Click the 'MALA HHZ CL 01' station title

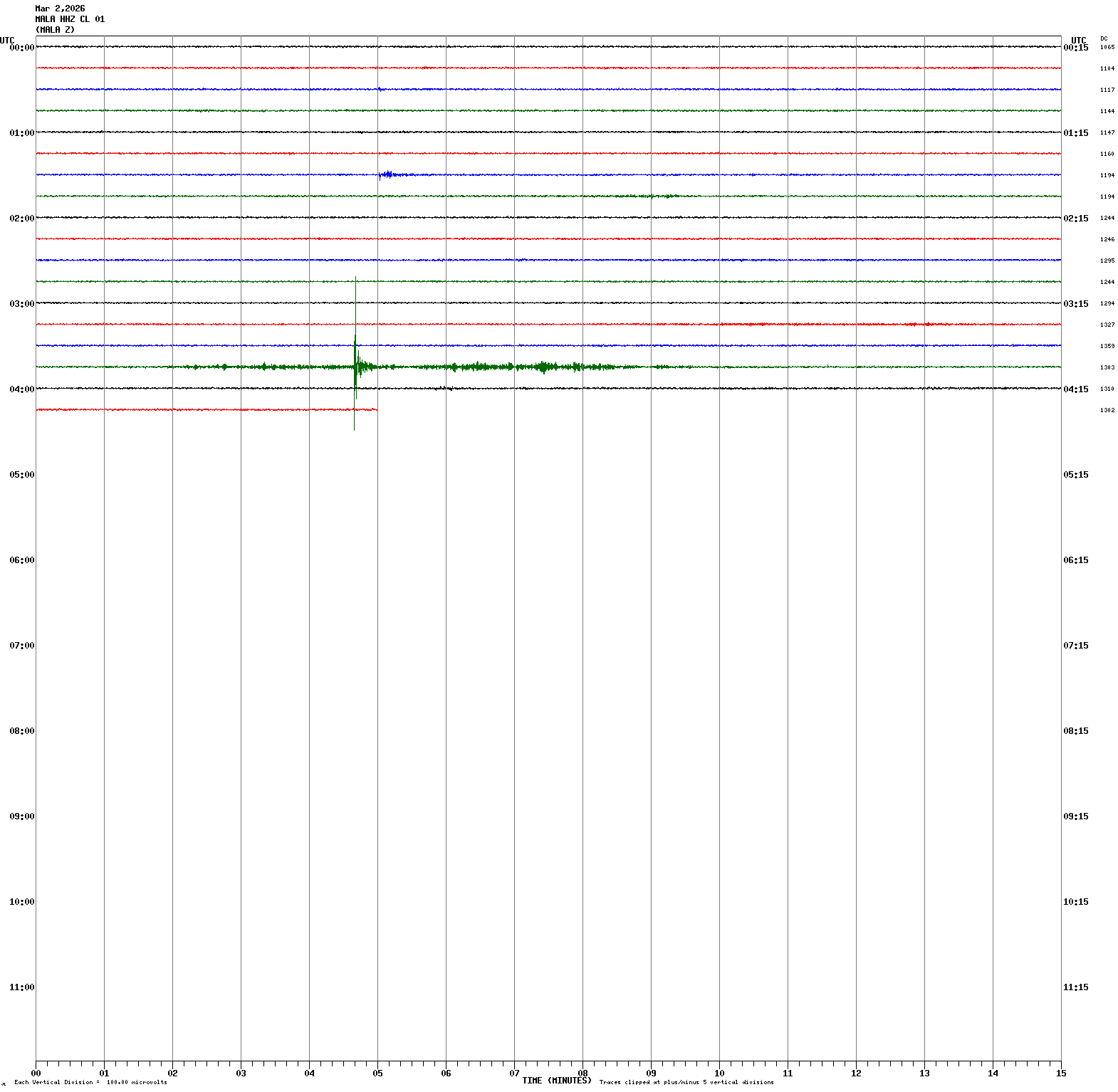click(x=70, y=19)
